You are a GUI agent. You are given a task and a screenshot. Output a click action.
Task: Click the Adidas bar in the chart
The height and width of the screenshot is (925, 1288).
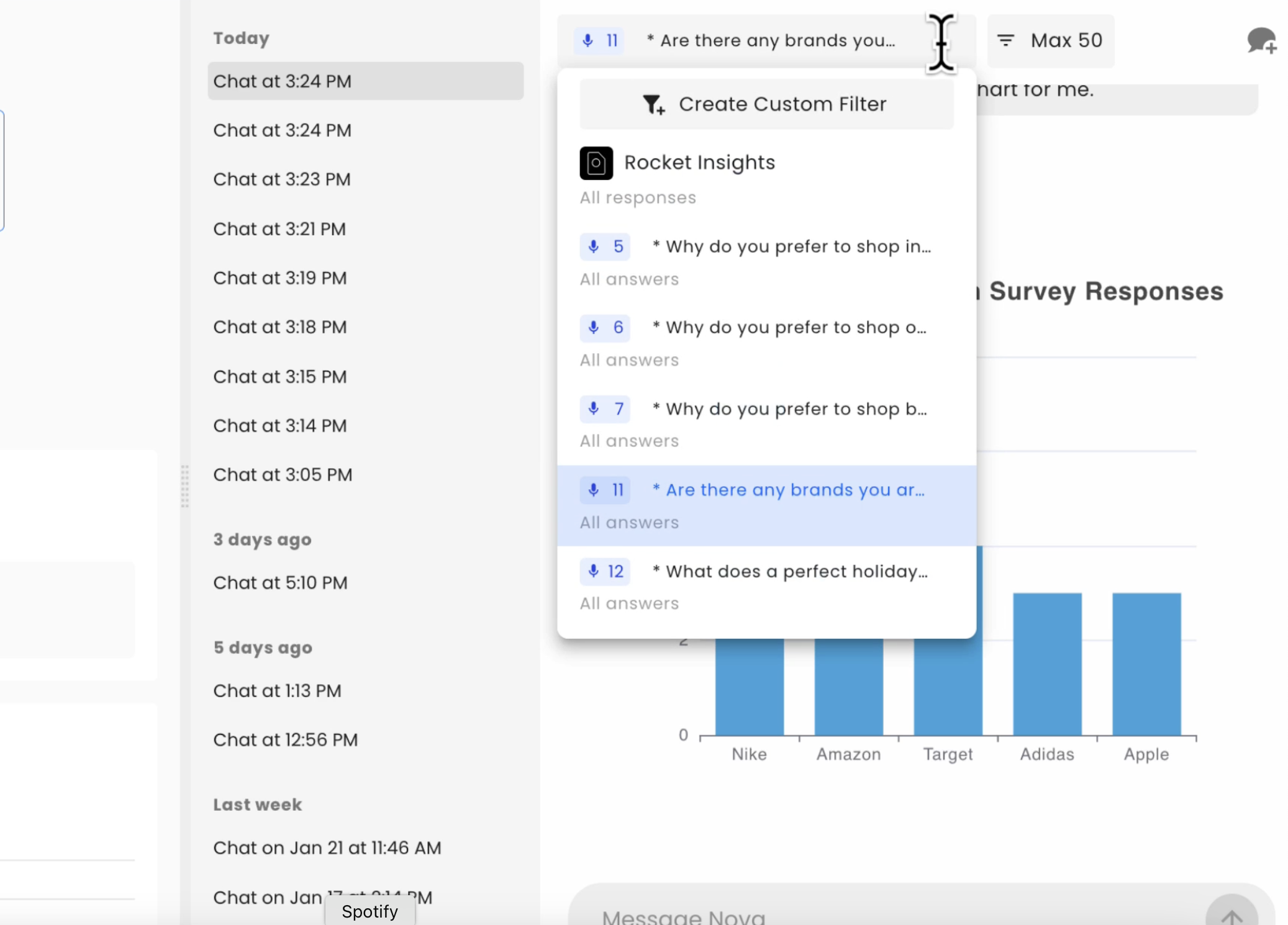1047,664
